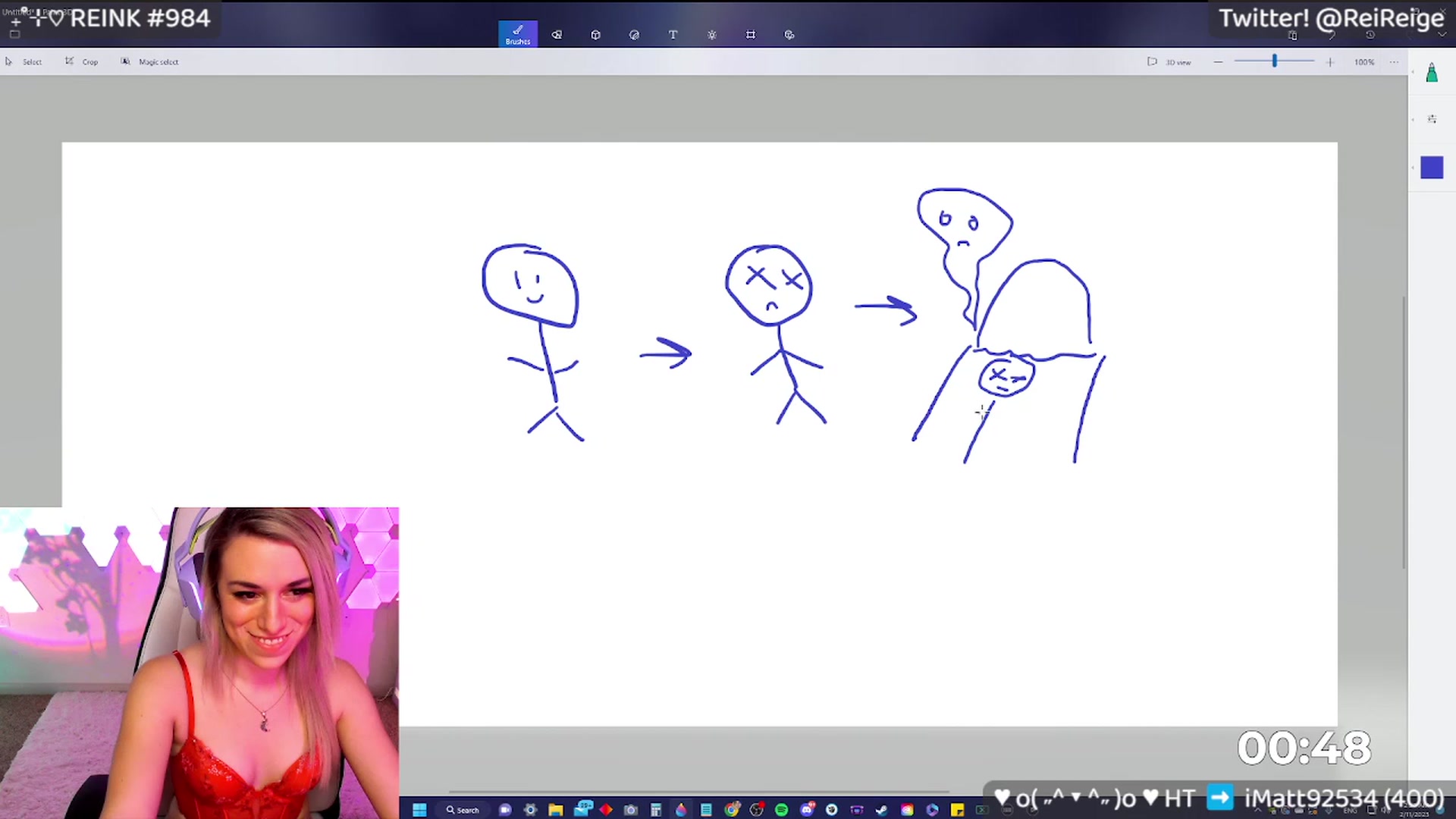Viewport: 1456px width, 819px height.
Task: Switch to Paint 3D taskbar icon
Action: point(681,810)
